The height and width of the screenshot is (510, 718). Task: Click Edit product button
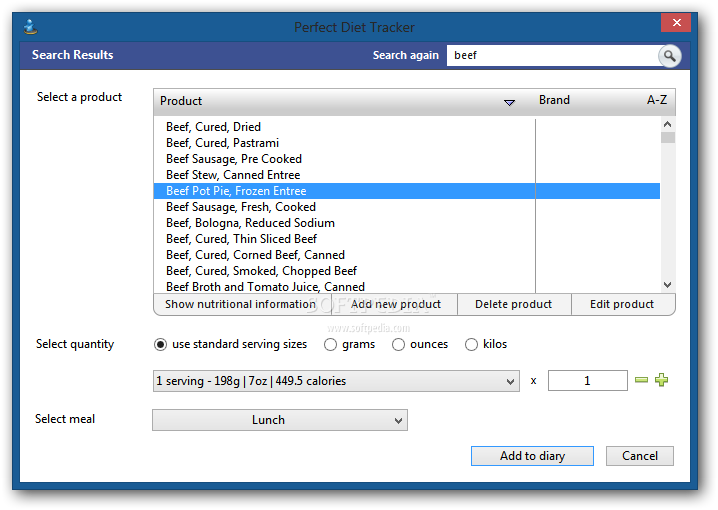(x=623, y=304)
